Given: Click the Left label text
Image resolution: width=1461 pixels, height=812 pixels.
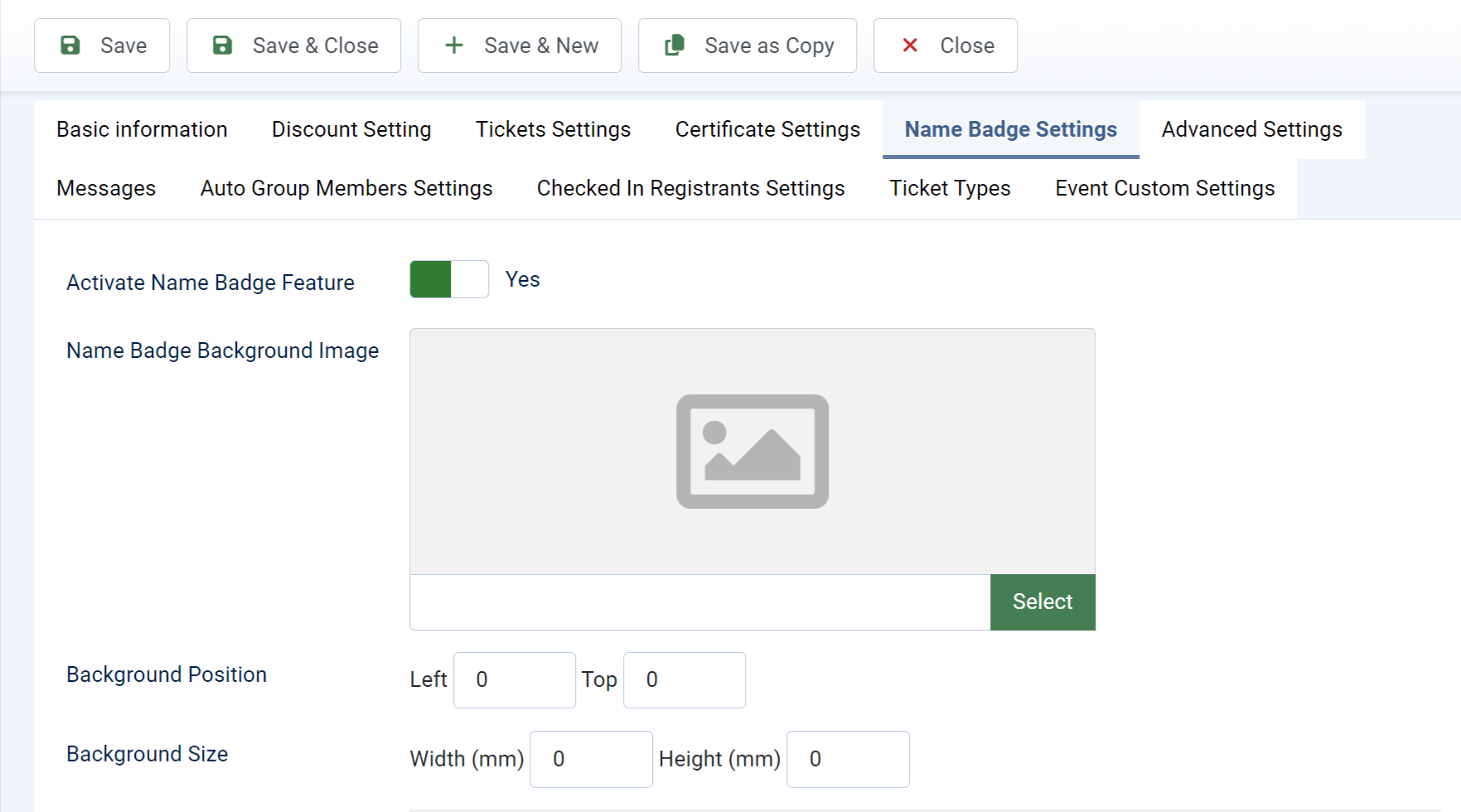Looking at the screenshot, I should [x=428, y=679].
